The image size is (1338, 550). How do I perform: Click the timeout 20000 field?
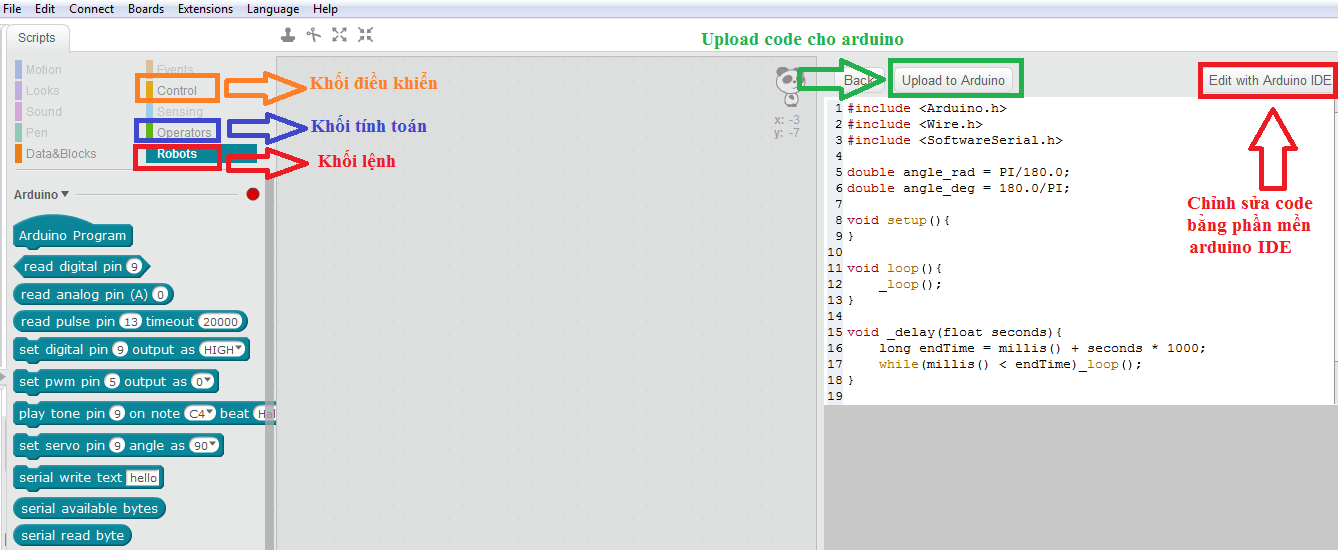(x=220, y=322)
